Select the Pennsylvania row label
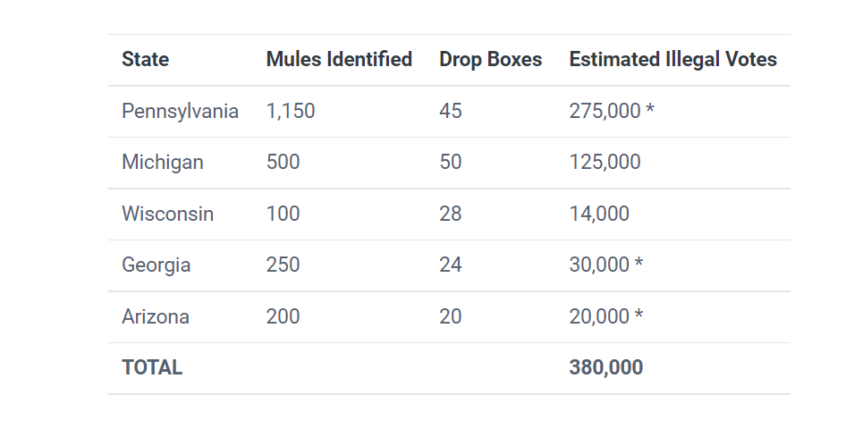854x429 pixels. pos(180,111)
